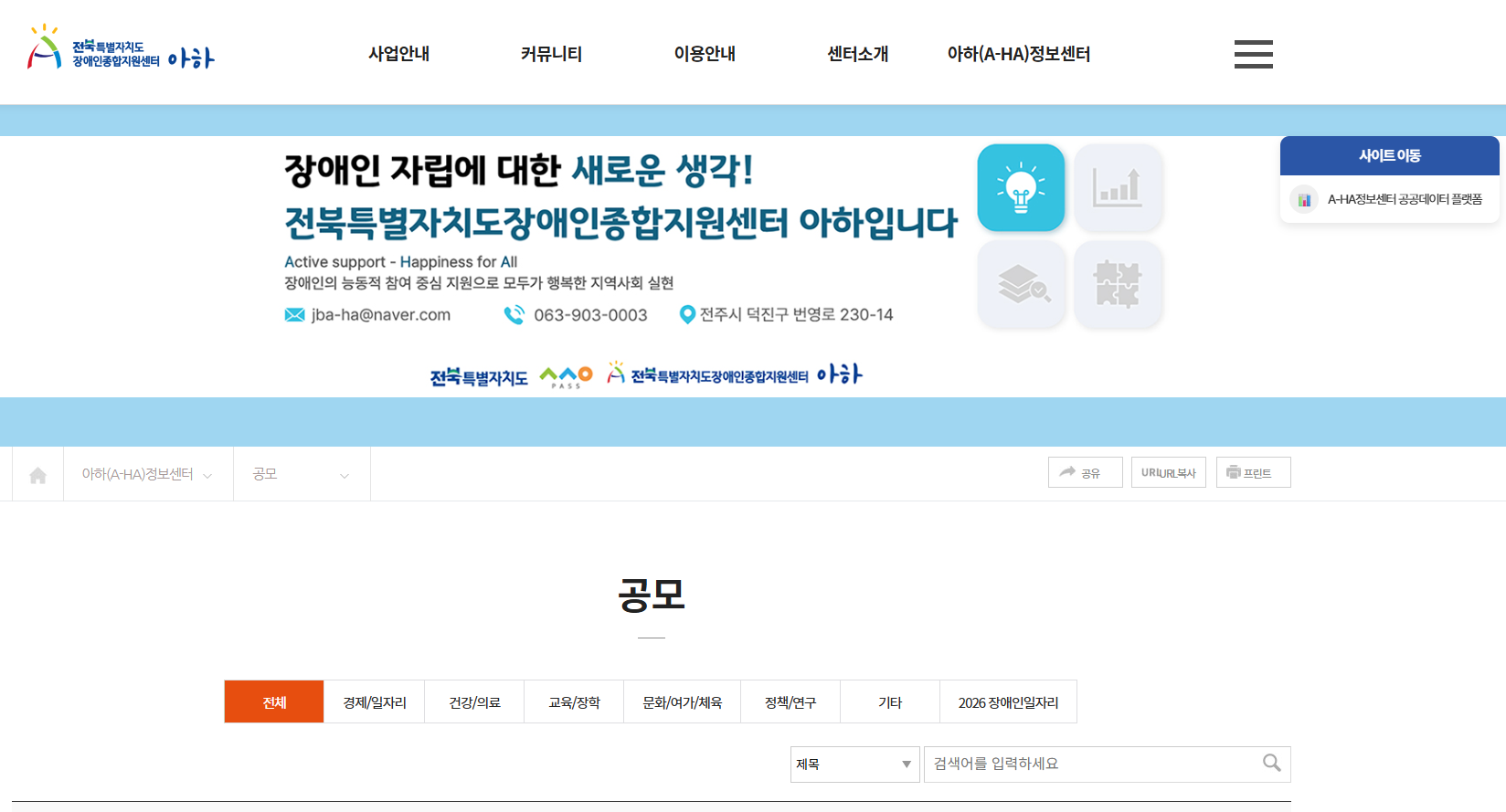Open the 아하(A-HA)정보센터 menu
The image size is (1506, 812).
(x=1019, y=54)
